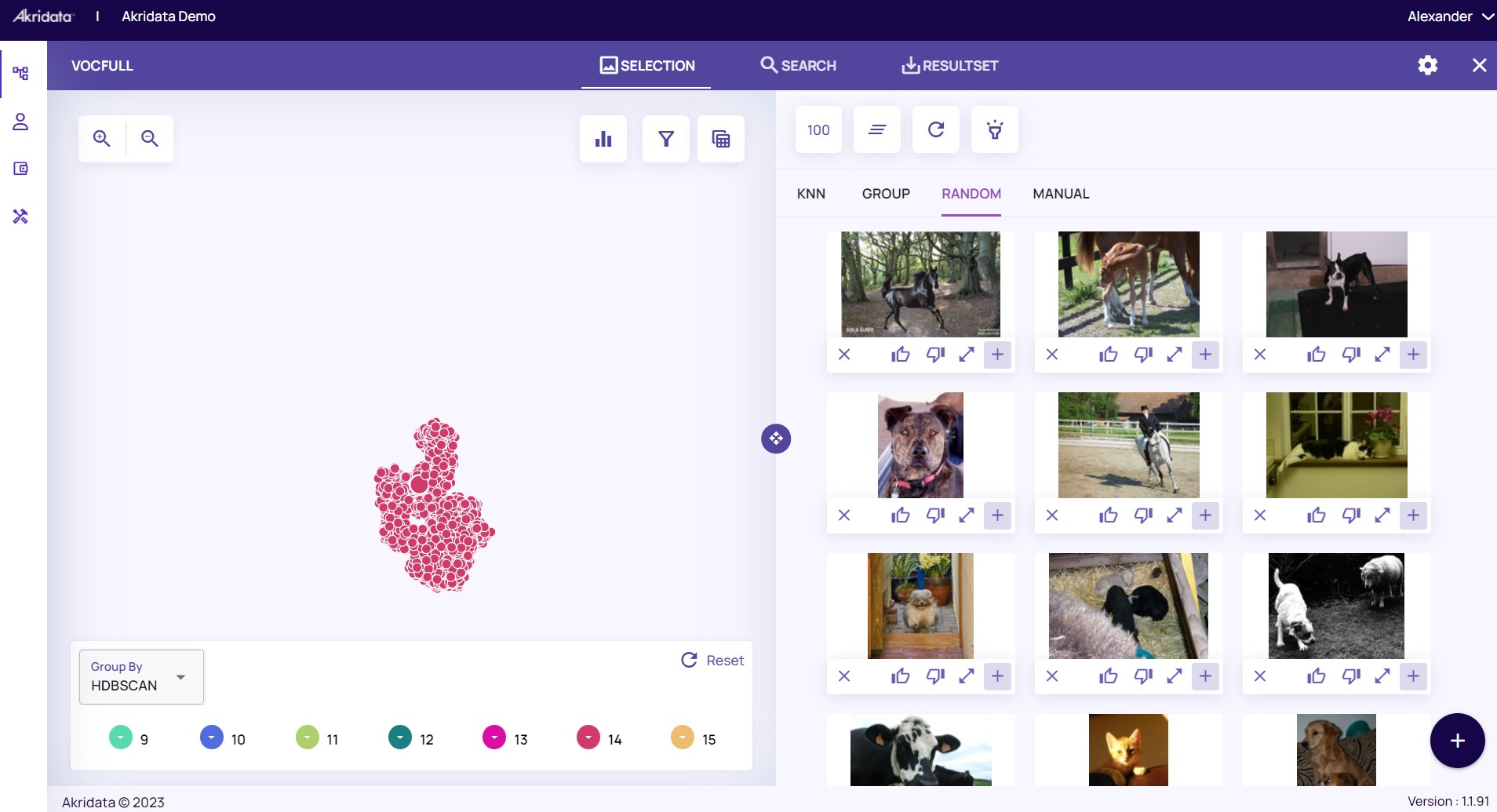The height and width of the screenshot is (812, 1497).
Task: Open cluster 9 green swatch dropdown
Action: (121, 737)
